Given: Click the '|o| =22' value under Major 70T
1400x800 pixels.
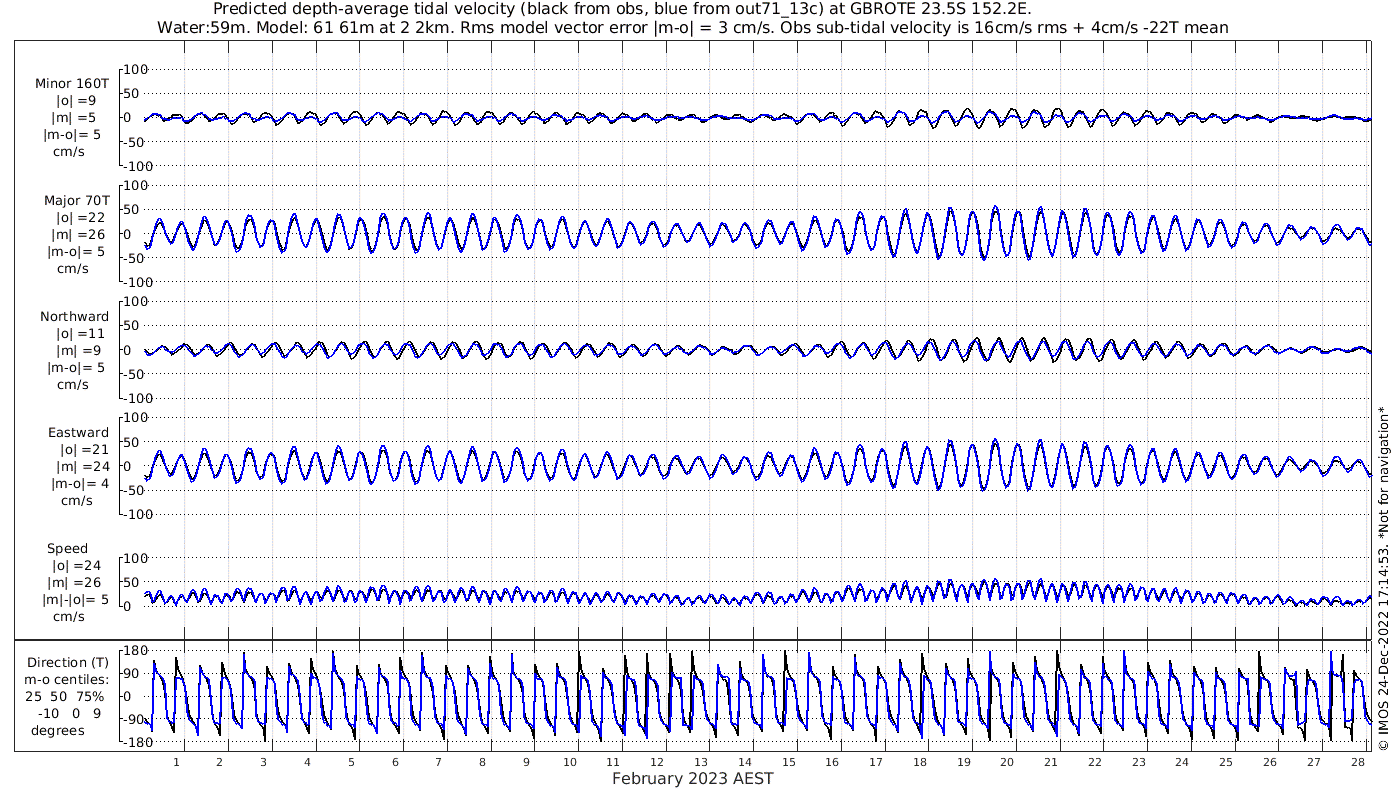Looking at the screenshot, I should click(x=81, y=218).
